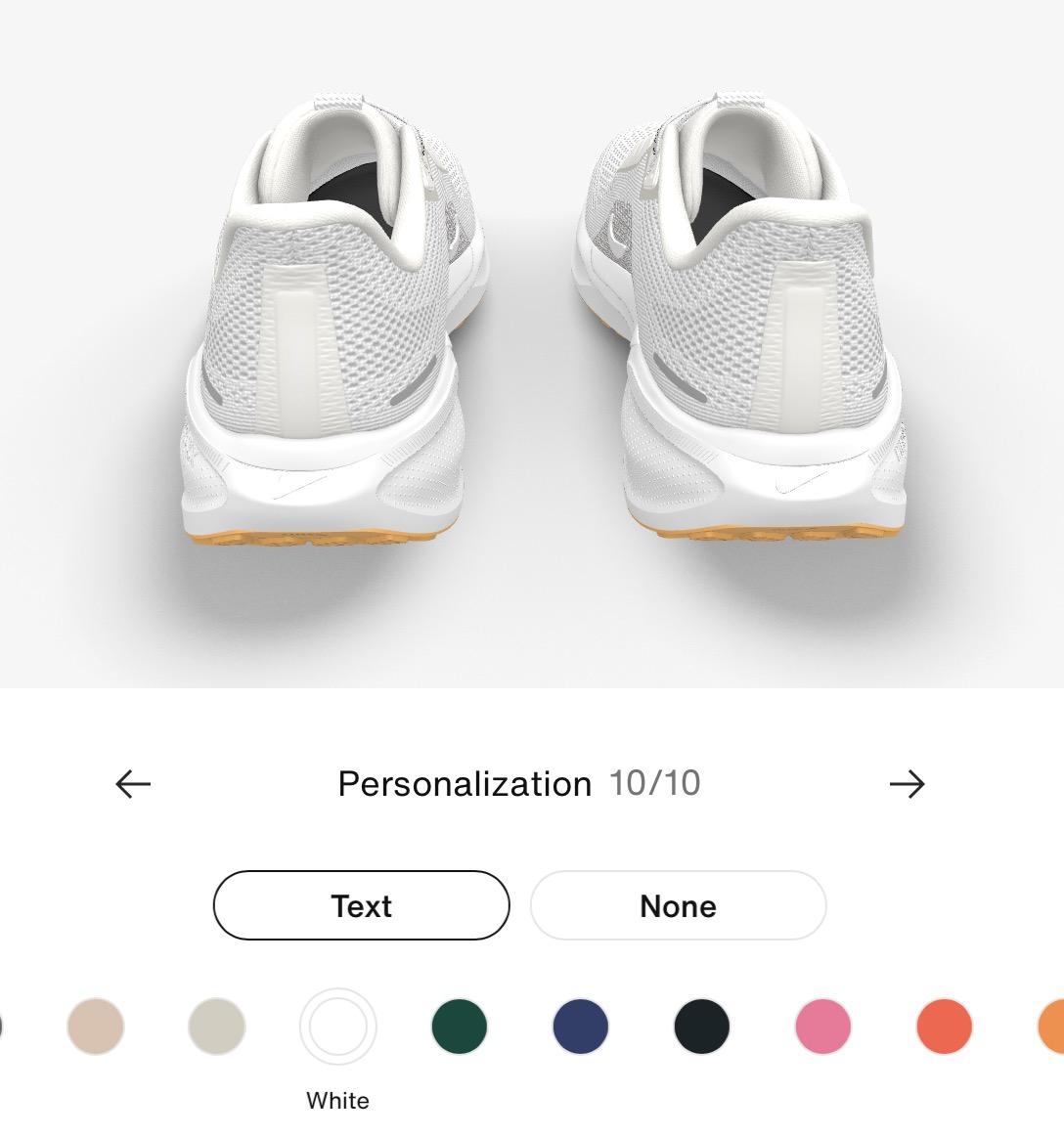Choose the coral red color swatch
The height and width of the screenshot is (1138, 1064).
coord(945,1027)
